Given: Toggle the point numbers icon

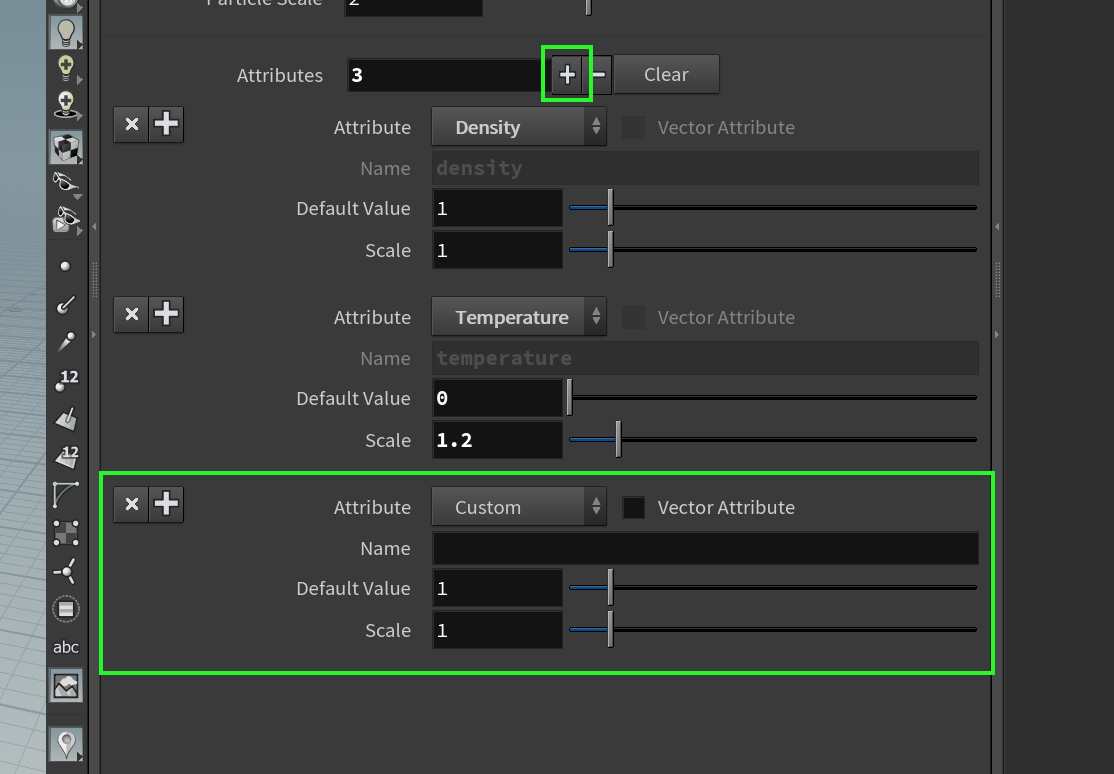Looking at the screenshot, I should click(66, 380).
